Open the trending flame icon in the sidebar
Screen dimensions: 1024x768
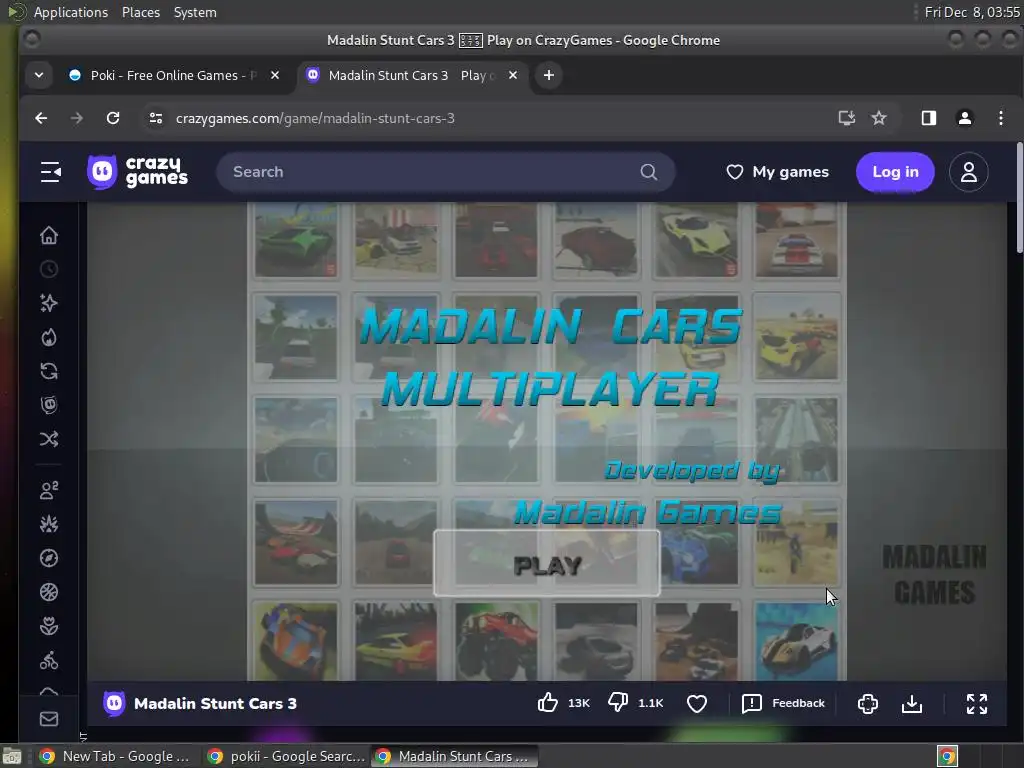pyautogui.click(x=49, y=337)
